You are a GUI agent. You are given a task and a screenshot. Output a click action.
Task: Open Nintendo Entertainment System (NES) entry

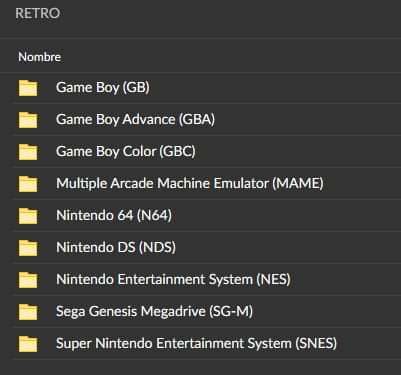pos(173,280)
